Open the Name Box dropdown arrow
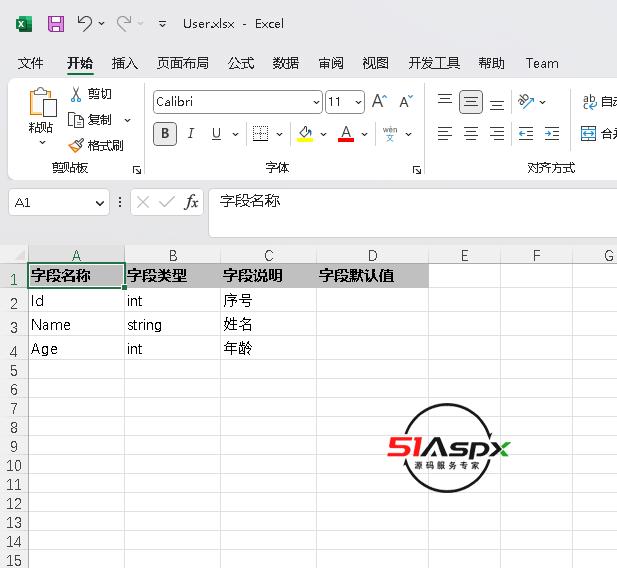The height and width of the screenshot is (568, 617). pyautogui.click(x=99, y=202)
